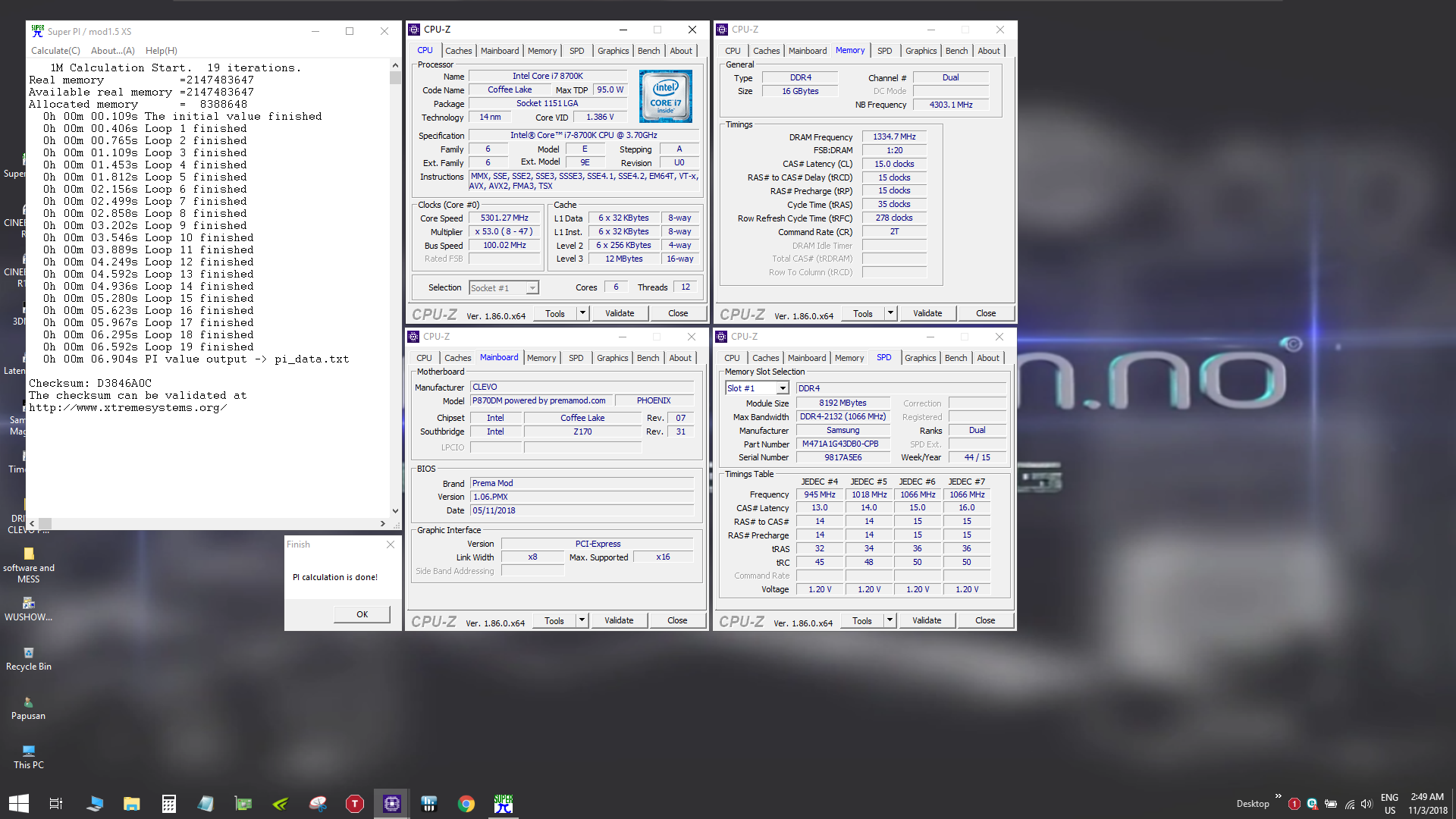1456x819 pixels.
Task: Open the ESET security tray icon
Action: tap(1312, 804)
